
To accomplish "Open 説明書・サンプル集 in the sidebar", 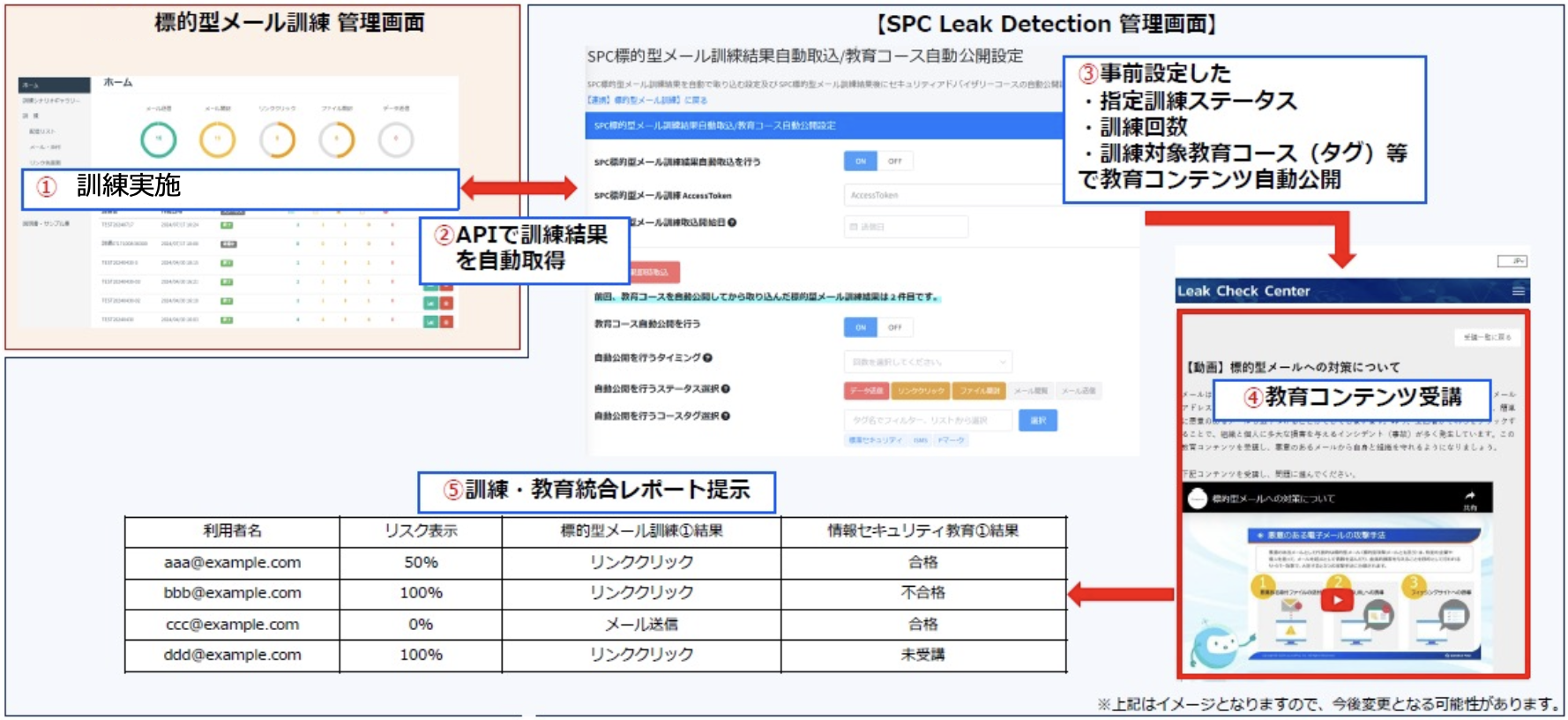I will coord(47,223).
